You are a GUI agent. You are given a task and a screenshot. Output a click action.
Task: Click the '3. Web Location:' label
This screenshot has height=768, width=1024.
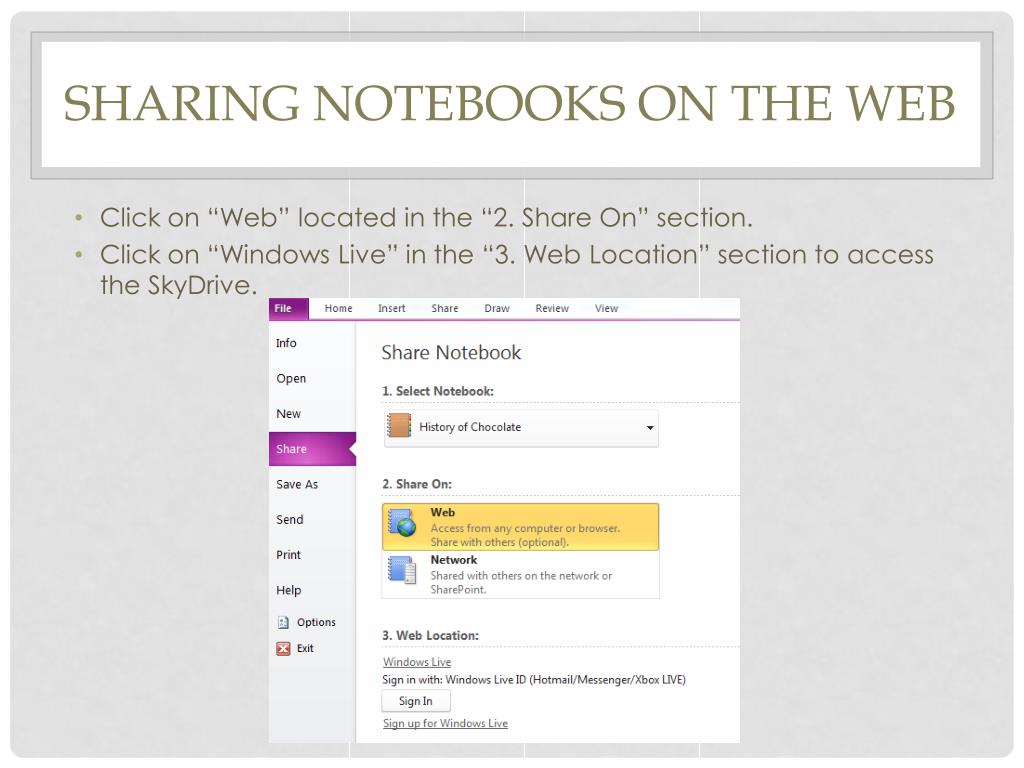tap(430, 635)
